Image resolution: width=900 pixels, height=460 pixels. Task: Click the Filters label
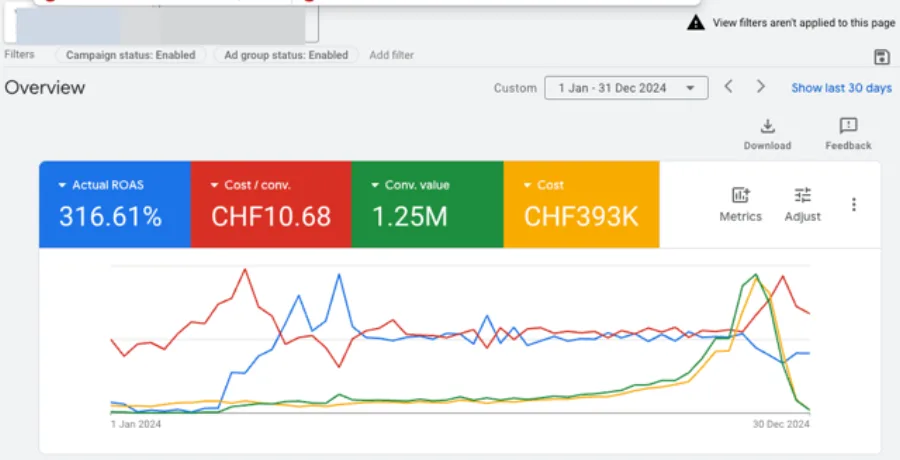click(x=20, y=55)
